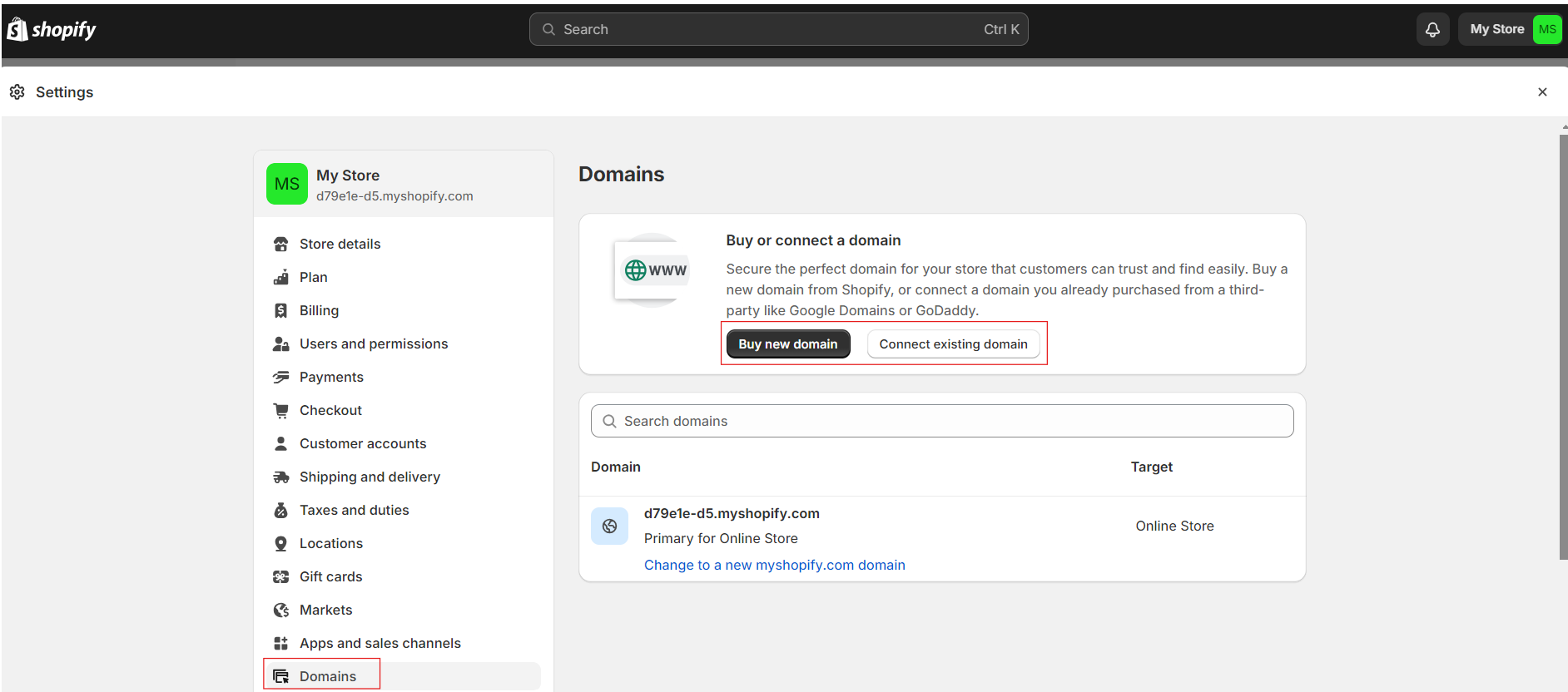Select Domains in sidebar
The image size is (1568, 692).
[x=404, y=676]
